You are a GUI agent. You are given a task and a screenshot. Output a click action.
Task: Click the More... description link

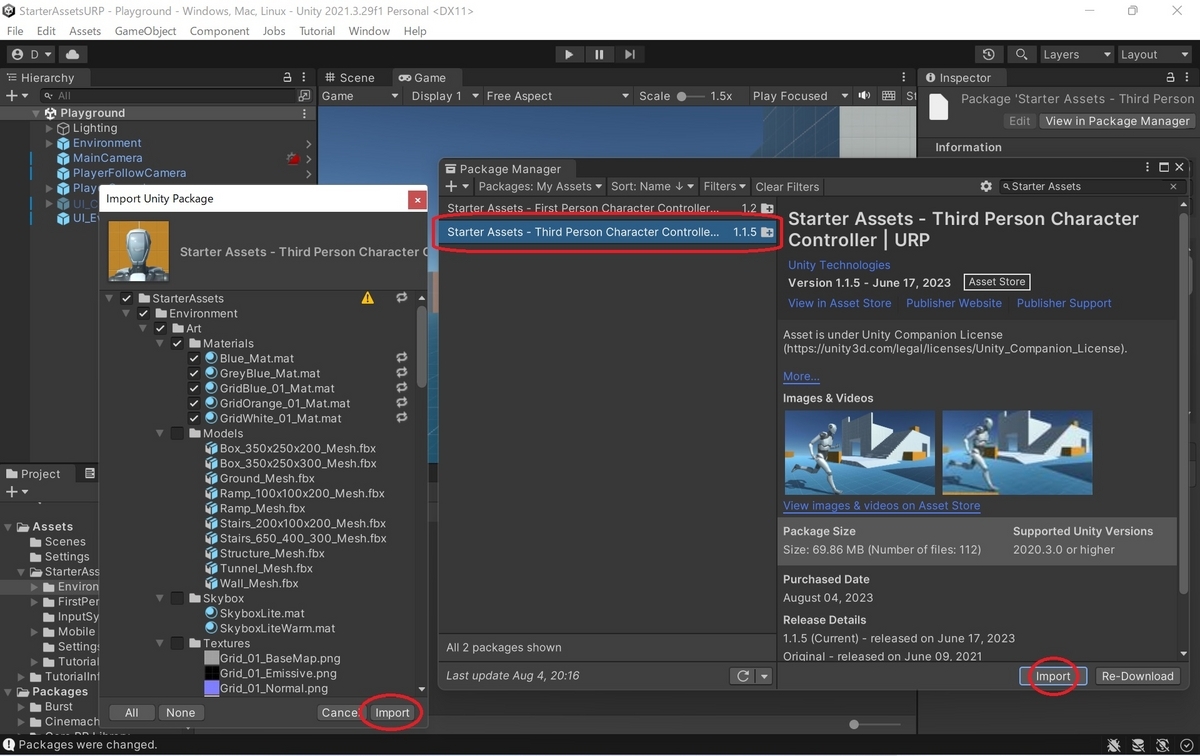click(801, 376)
